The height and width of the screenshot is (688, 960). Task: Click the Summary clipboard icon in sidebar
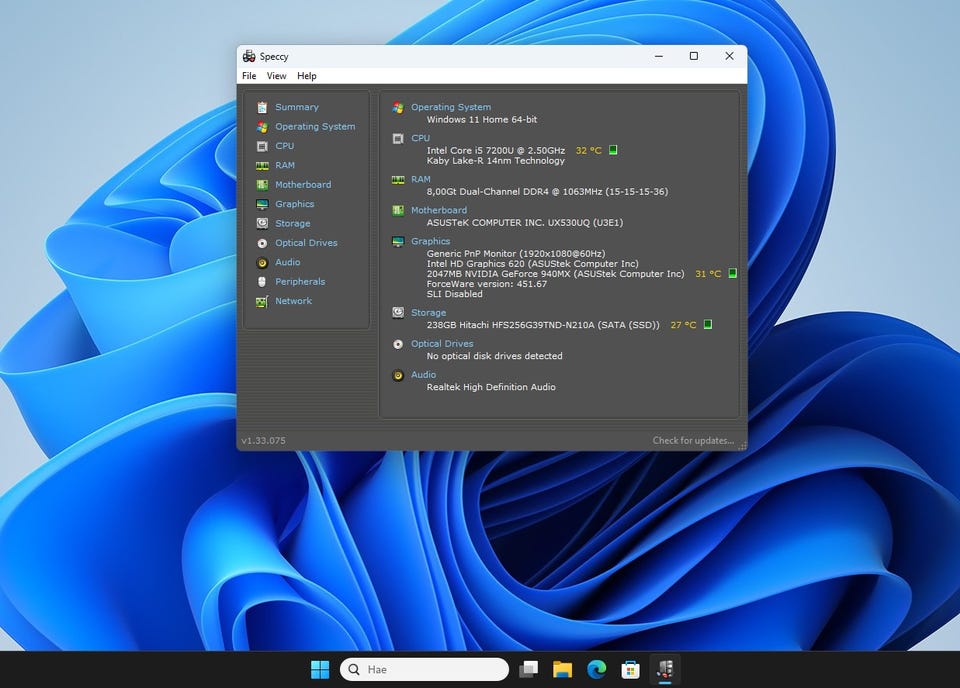pos(262,107)
